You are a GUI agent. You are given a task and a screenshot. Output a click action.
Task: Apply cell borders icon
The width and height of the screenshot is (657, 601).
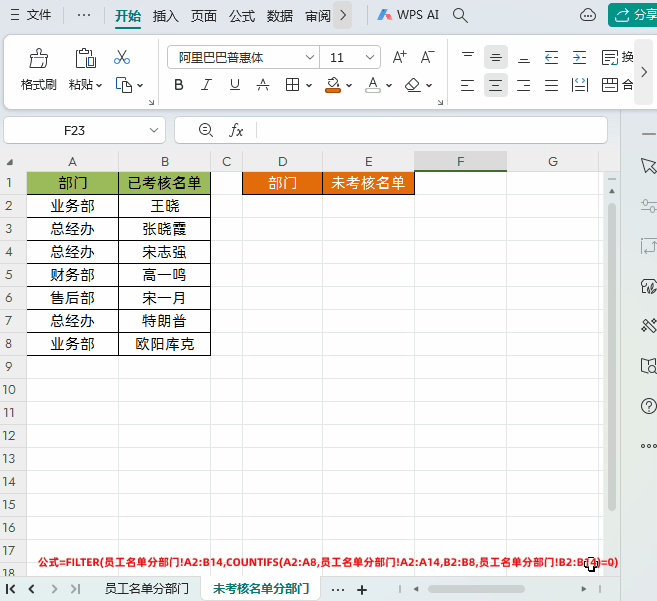(x=292, y=85)
